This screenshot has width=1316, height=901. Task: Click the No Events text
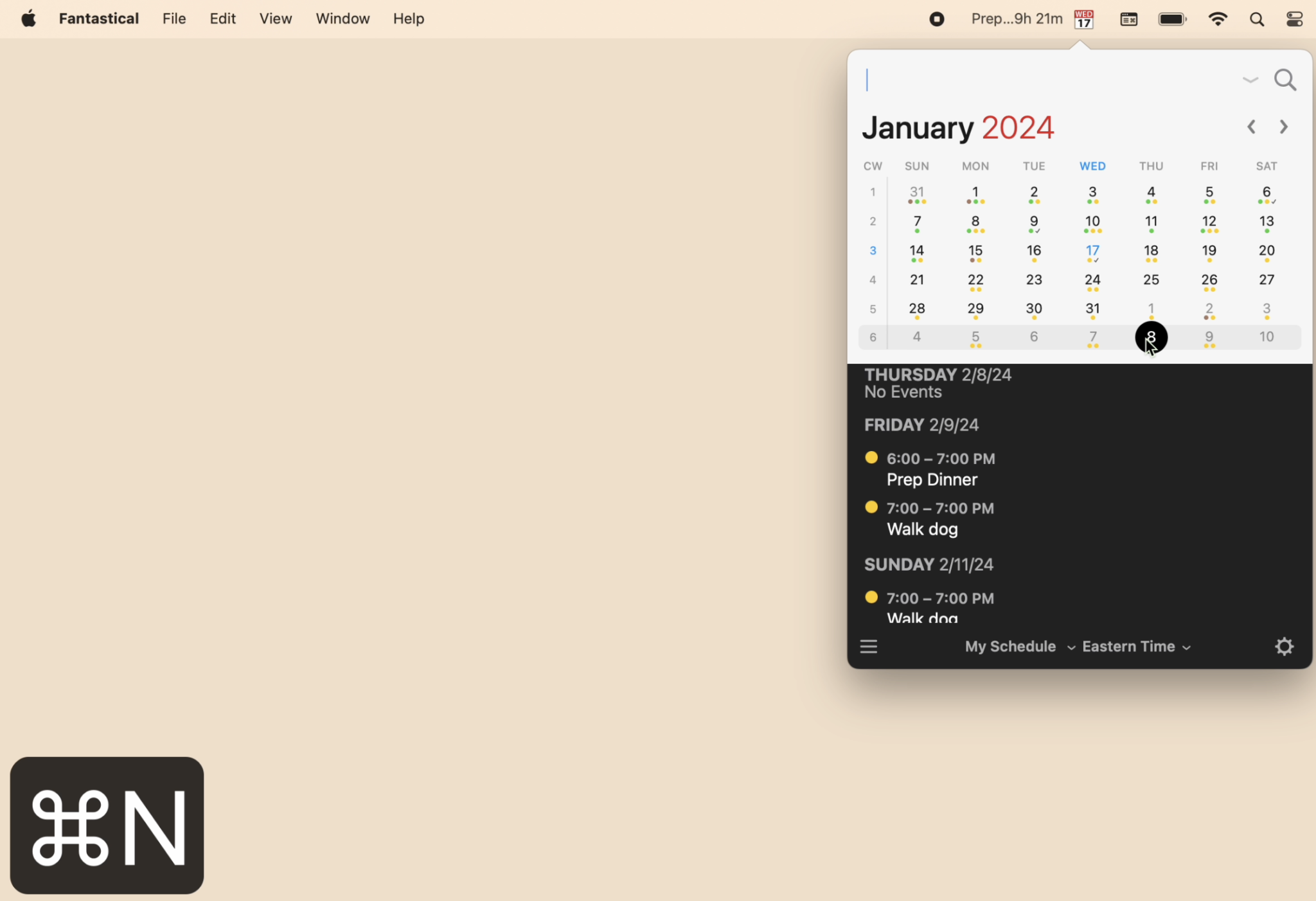coord(903,392)
